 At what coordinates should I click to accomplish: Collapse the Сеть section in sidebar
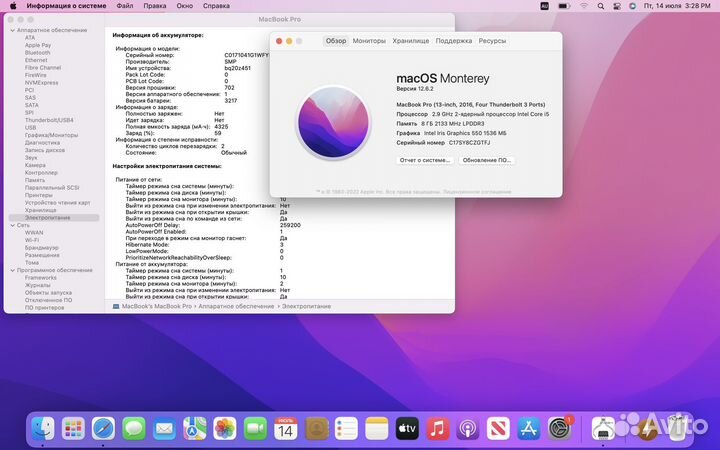pyautogui.click(x=12, y=225)
